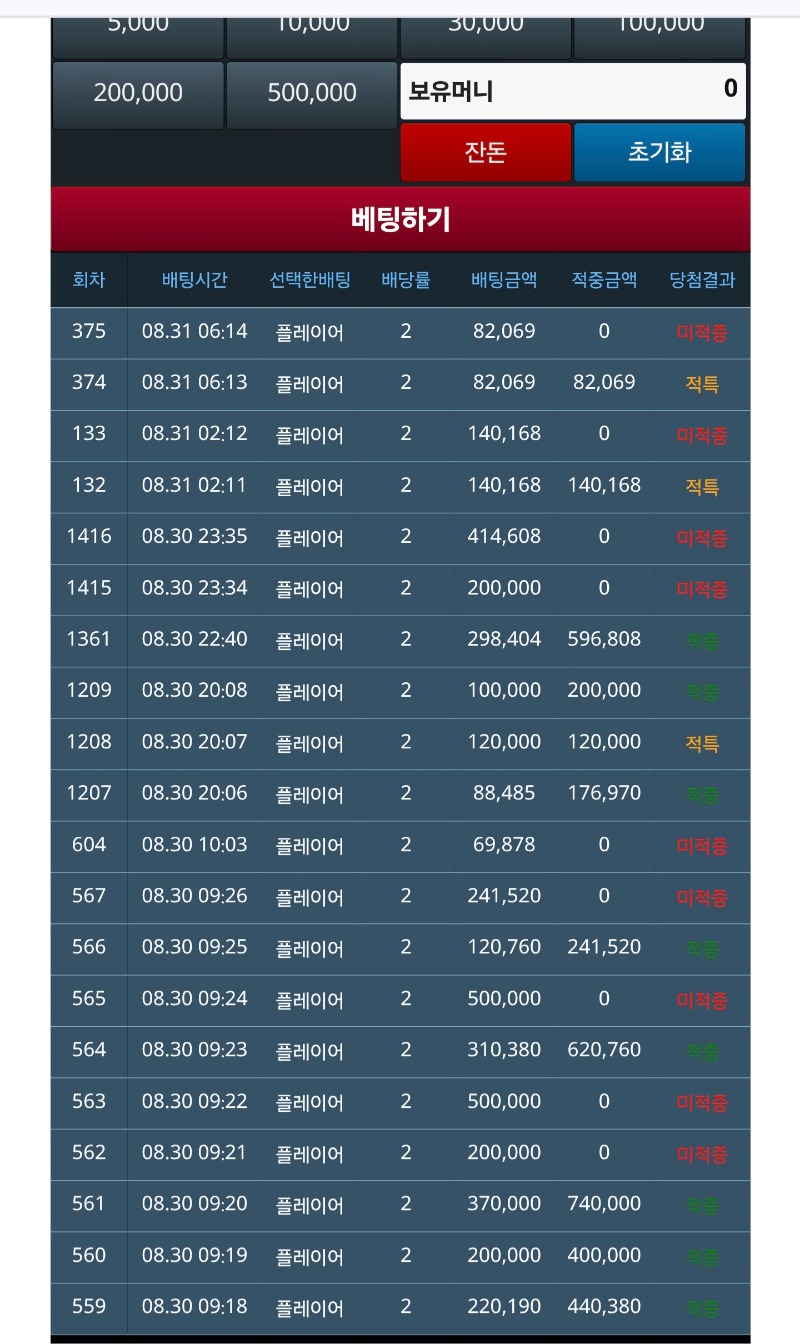Click bet amount 120,760
The height and width of the screenshot is (1344, 800).
click(504, 947)
